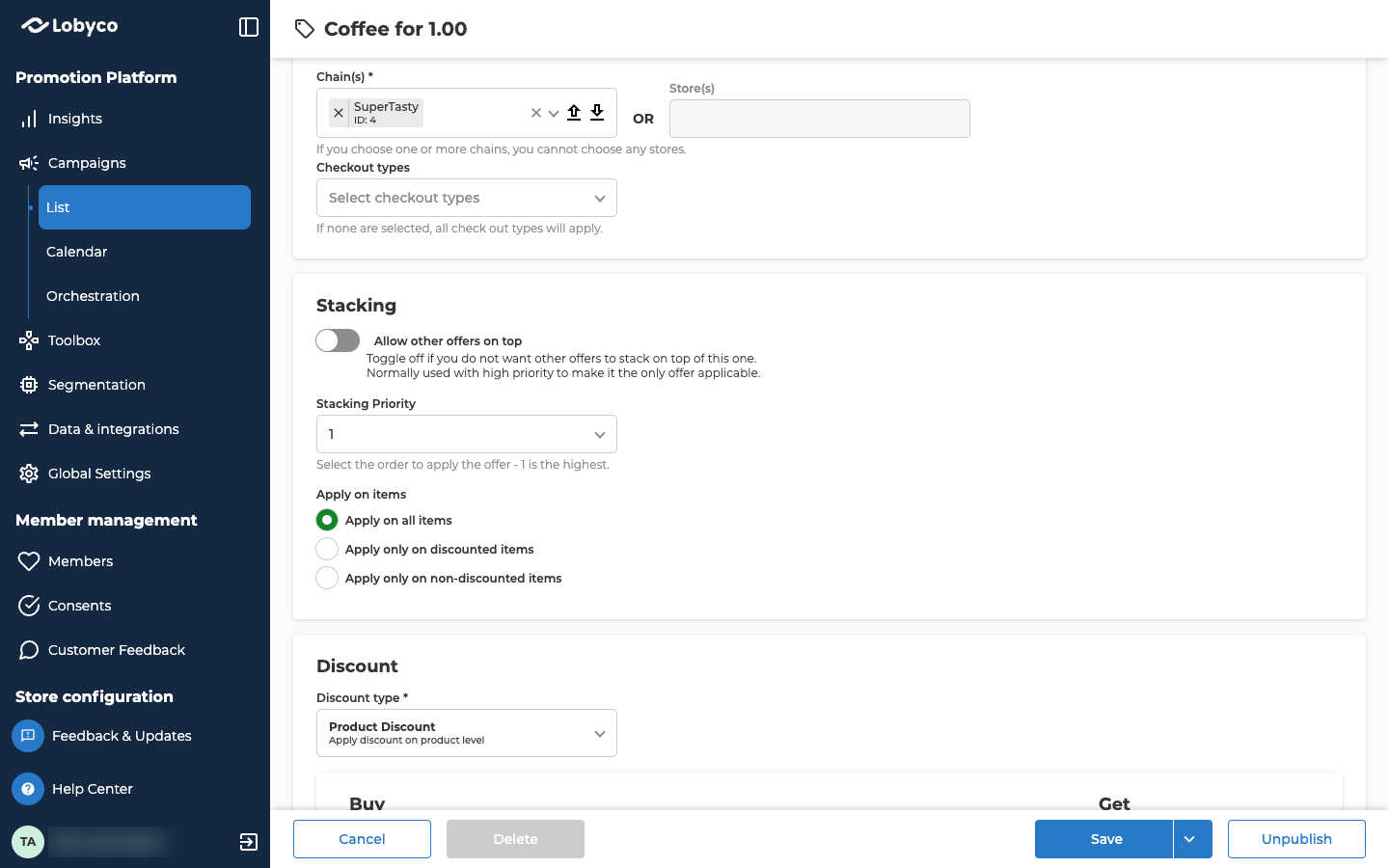Click the Lobyco logo
Screen dimensions: 1389x868
69,26
